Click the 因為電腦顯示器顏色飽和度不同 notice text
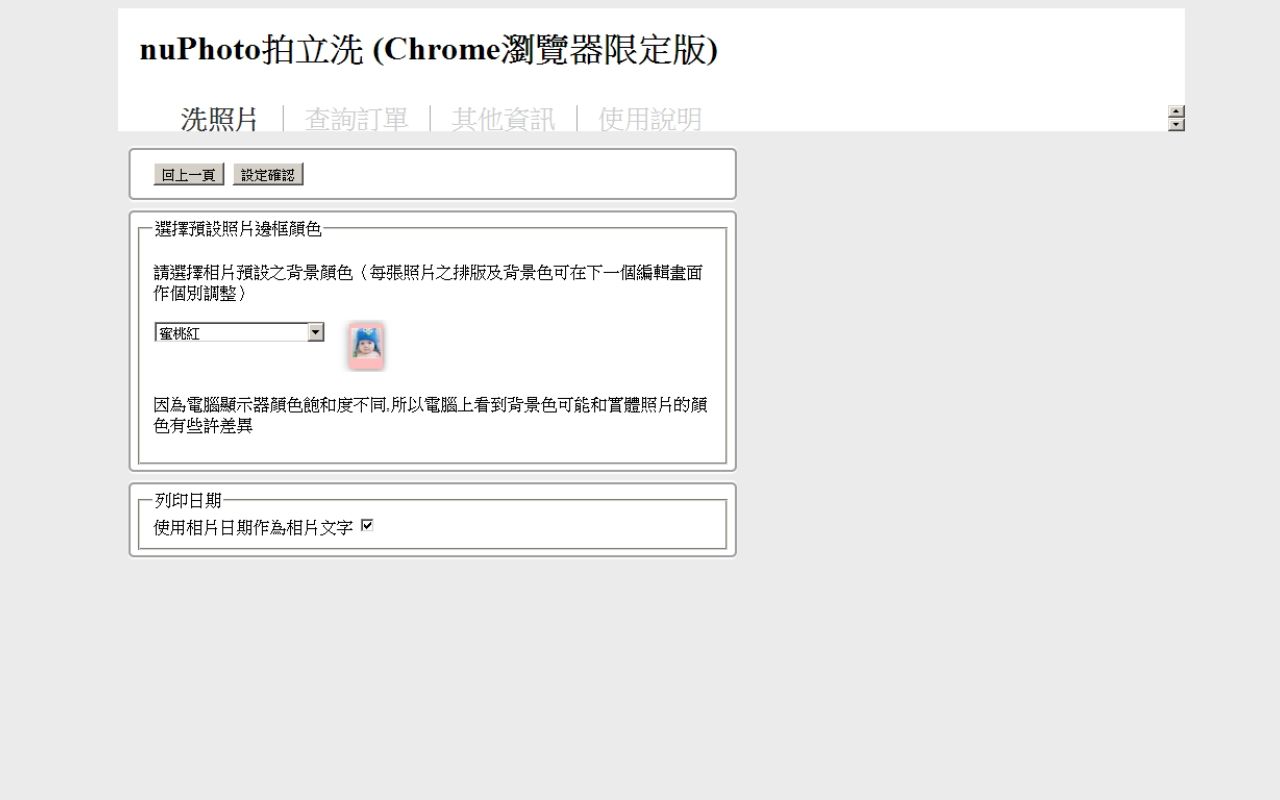 pos(430,415)
